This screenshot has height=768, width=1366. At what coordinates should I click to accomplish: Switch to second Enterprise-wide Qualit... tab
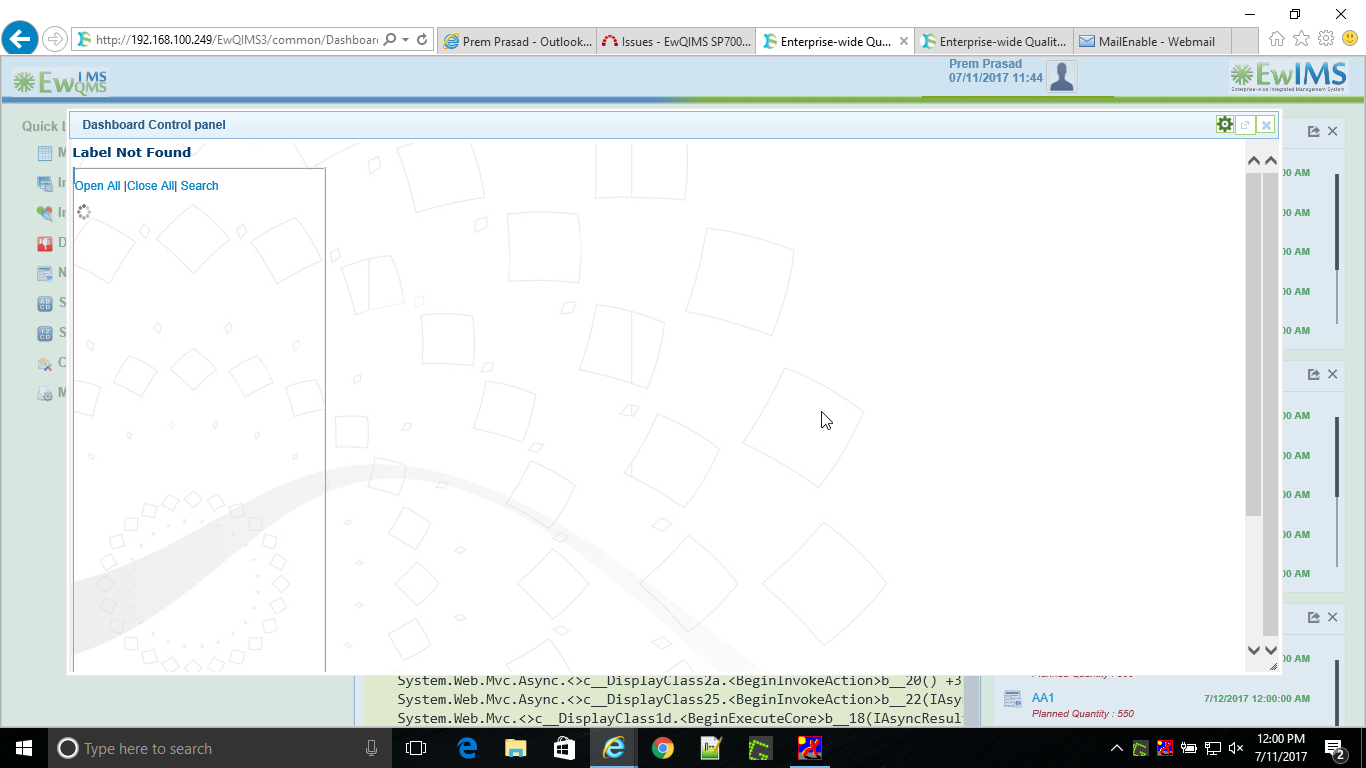pyautogui.click(x=994, y=41)
